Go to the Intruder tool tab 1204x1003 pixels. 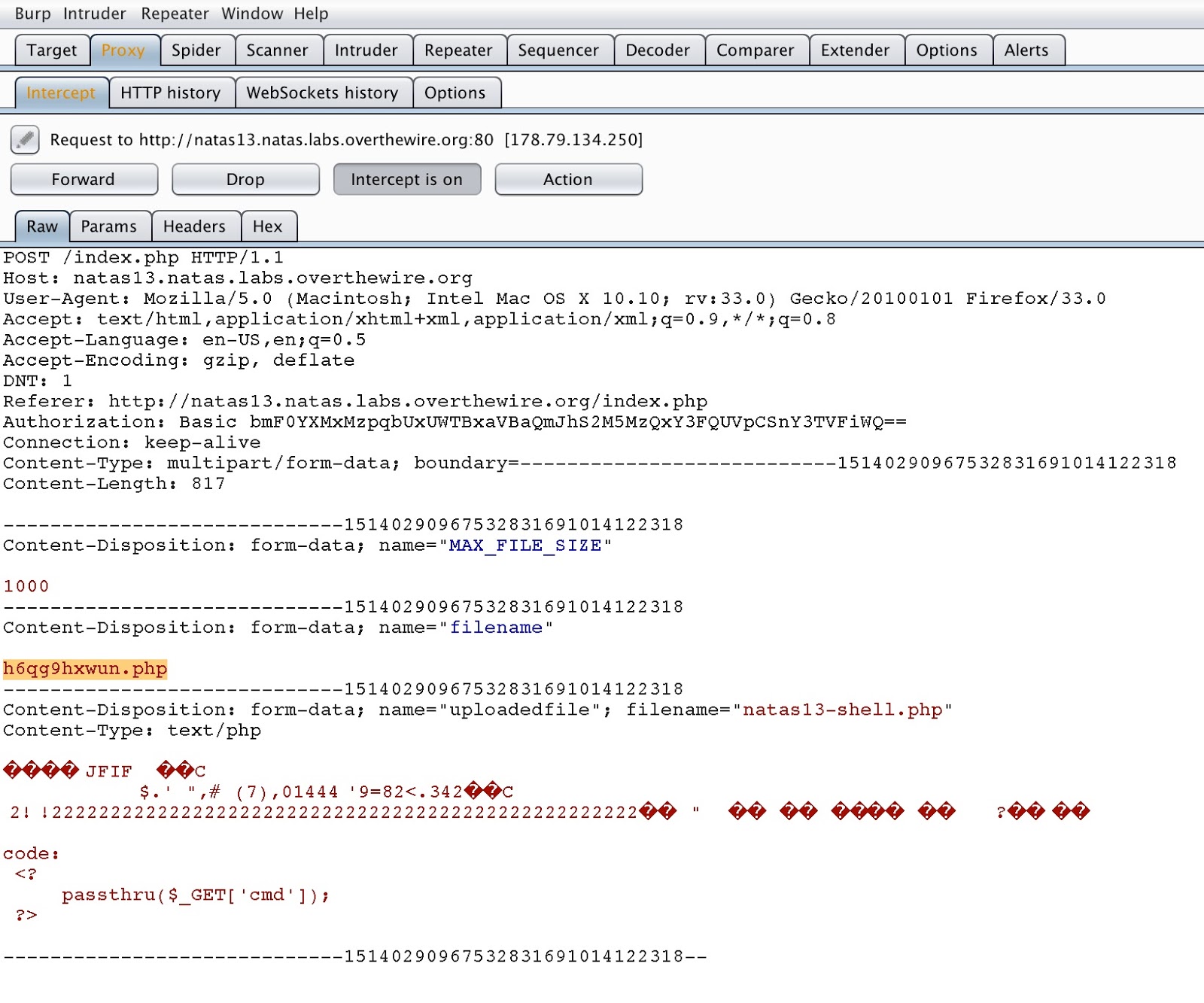[x=366, y=50]
